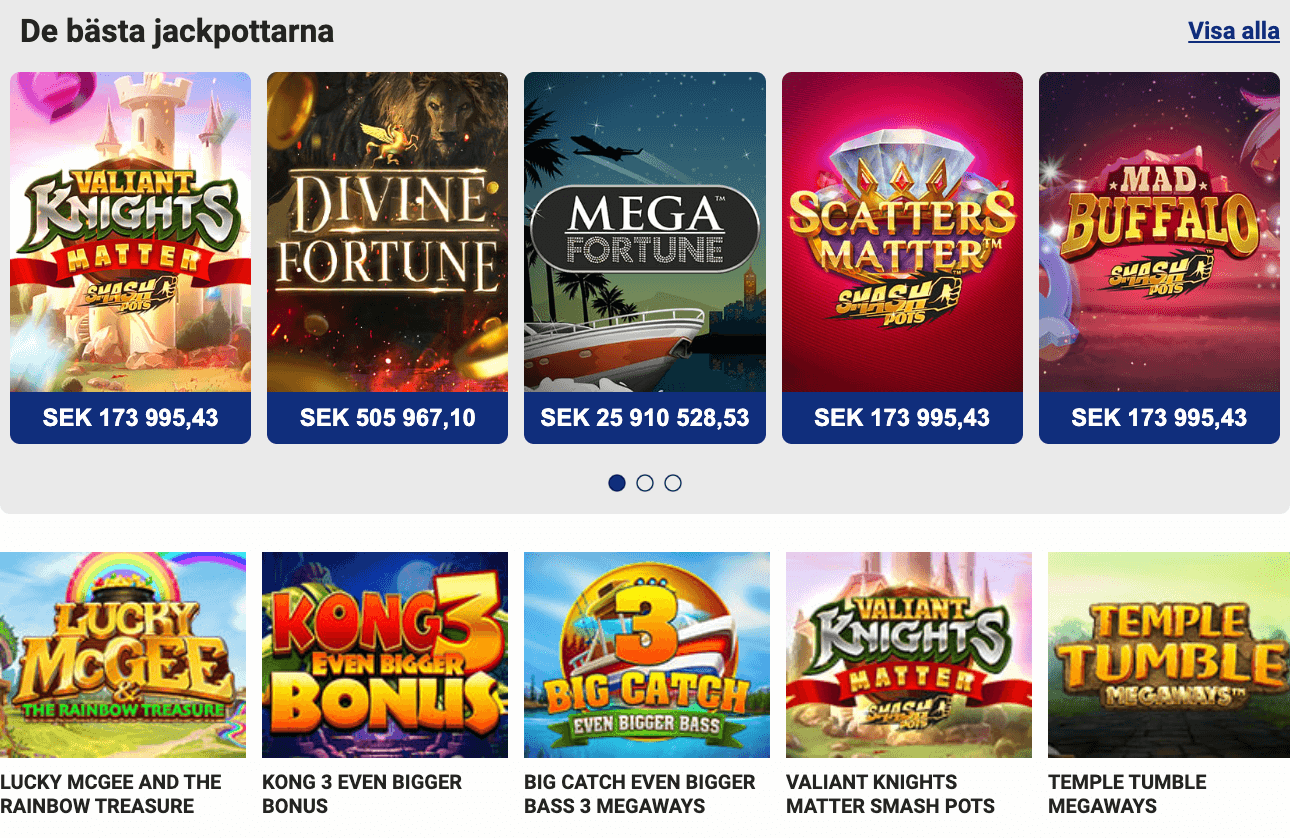Jump to the third carousel page dot
1290x838 pixels.
tap(673, 483)
